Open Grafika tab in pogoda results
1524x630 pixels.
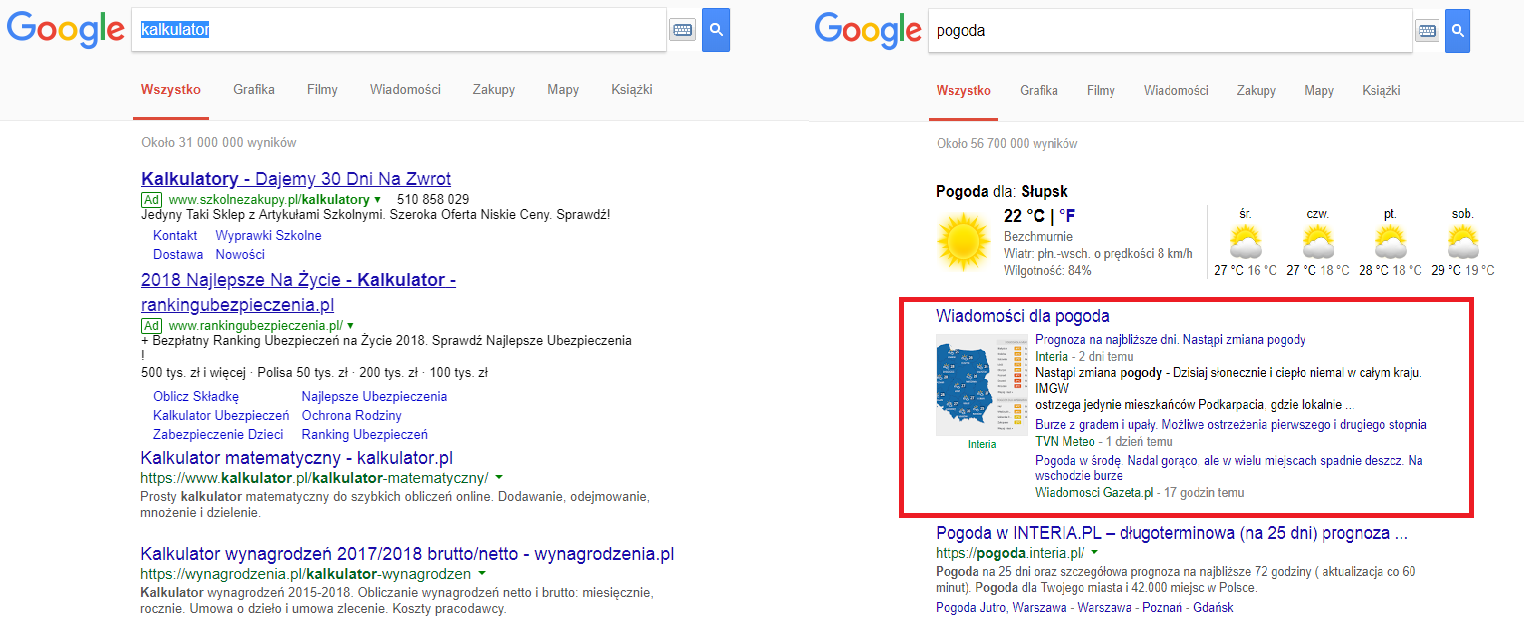[1039, 90]
